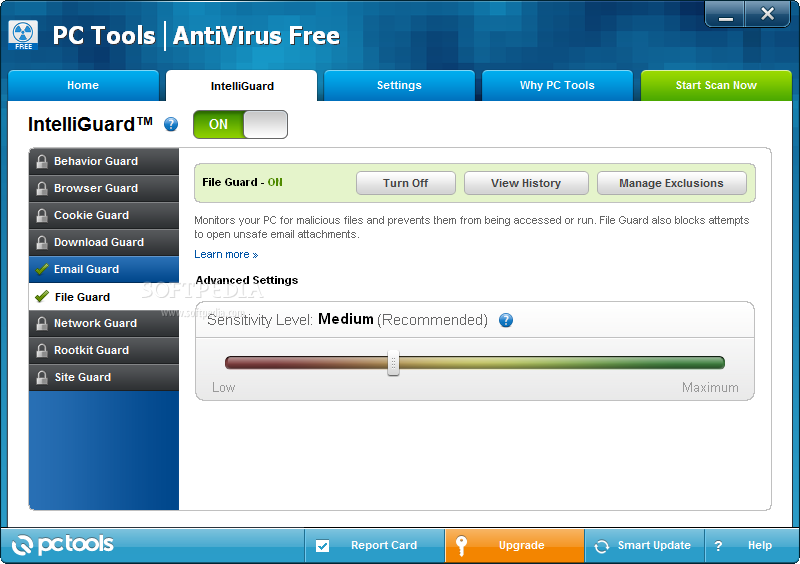Select Cookie Guard in sidebar
Screen dimensions: 800x564
(104, 215)
